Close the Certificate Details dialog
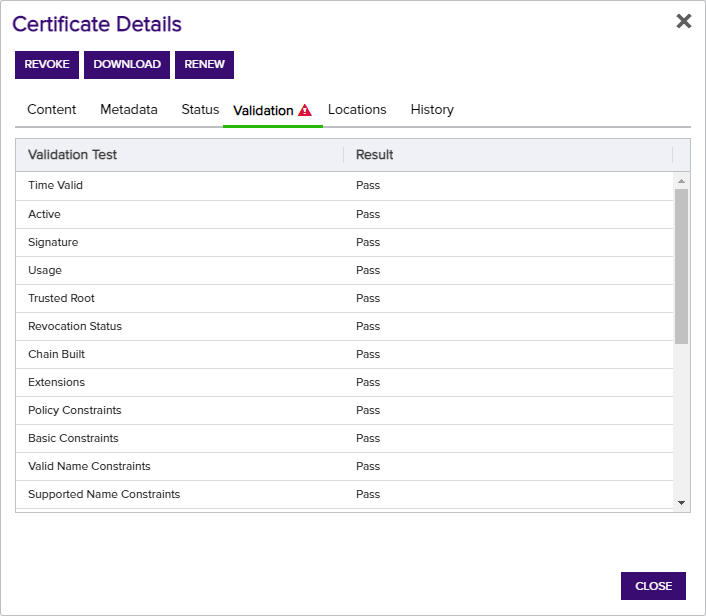 653,586
